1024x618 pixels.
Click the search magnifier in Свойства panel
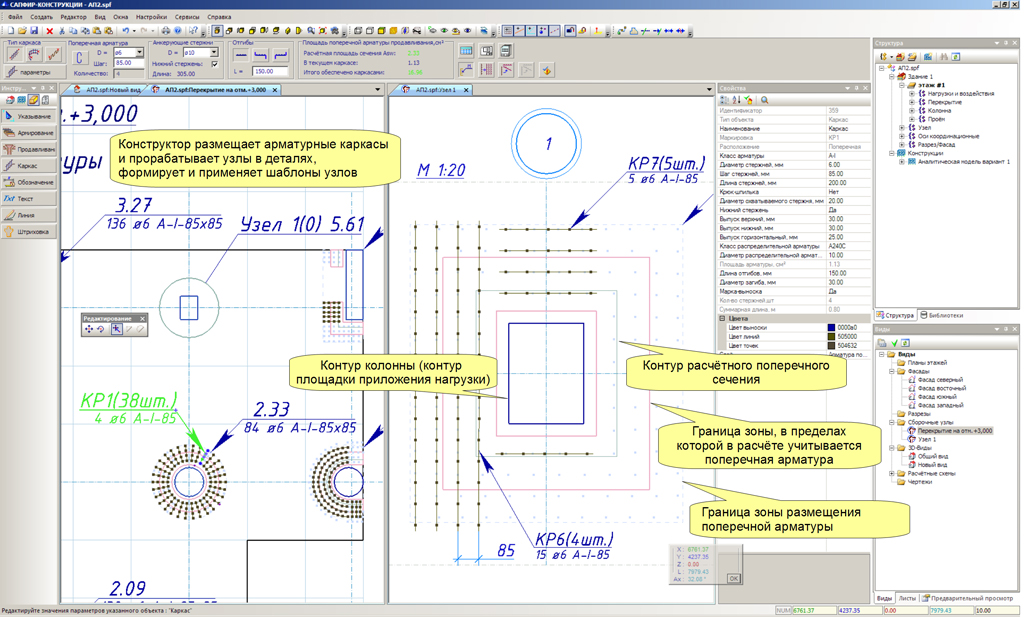[x=765, y=100]
